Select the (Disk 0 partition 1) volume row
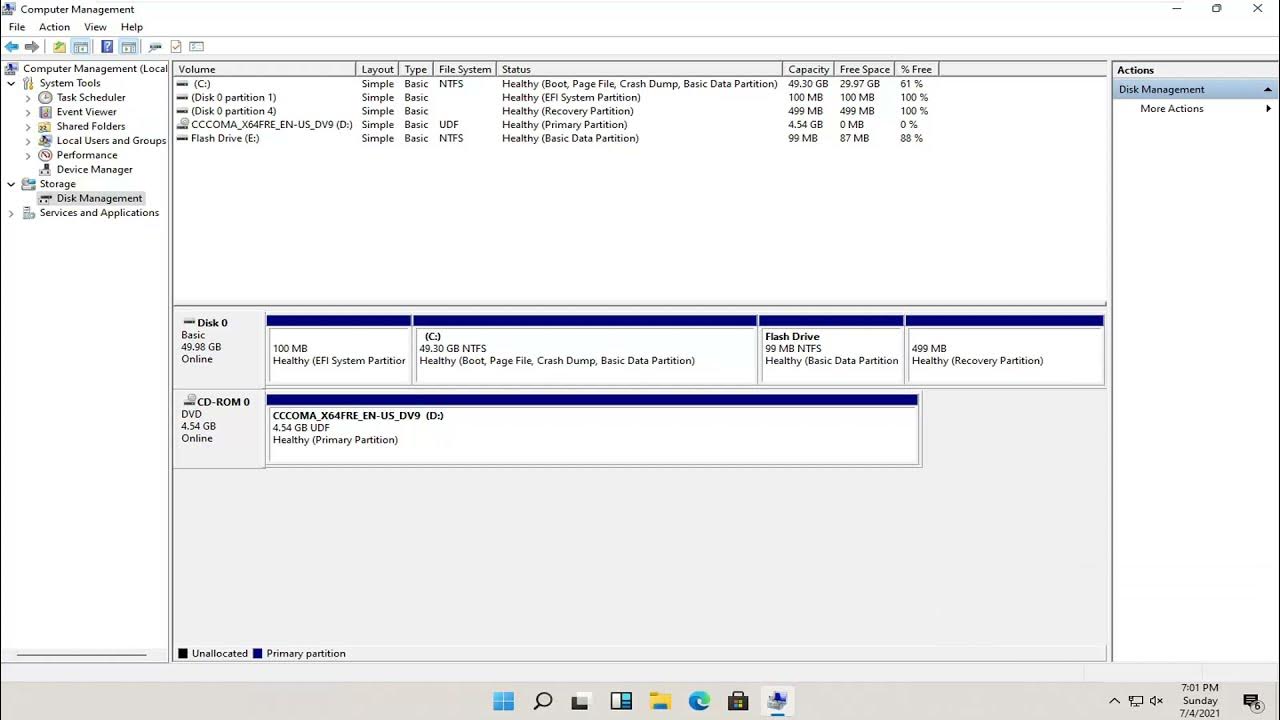Viewport: 1280px width, 720px height. coord(640,98)
